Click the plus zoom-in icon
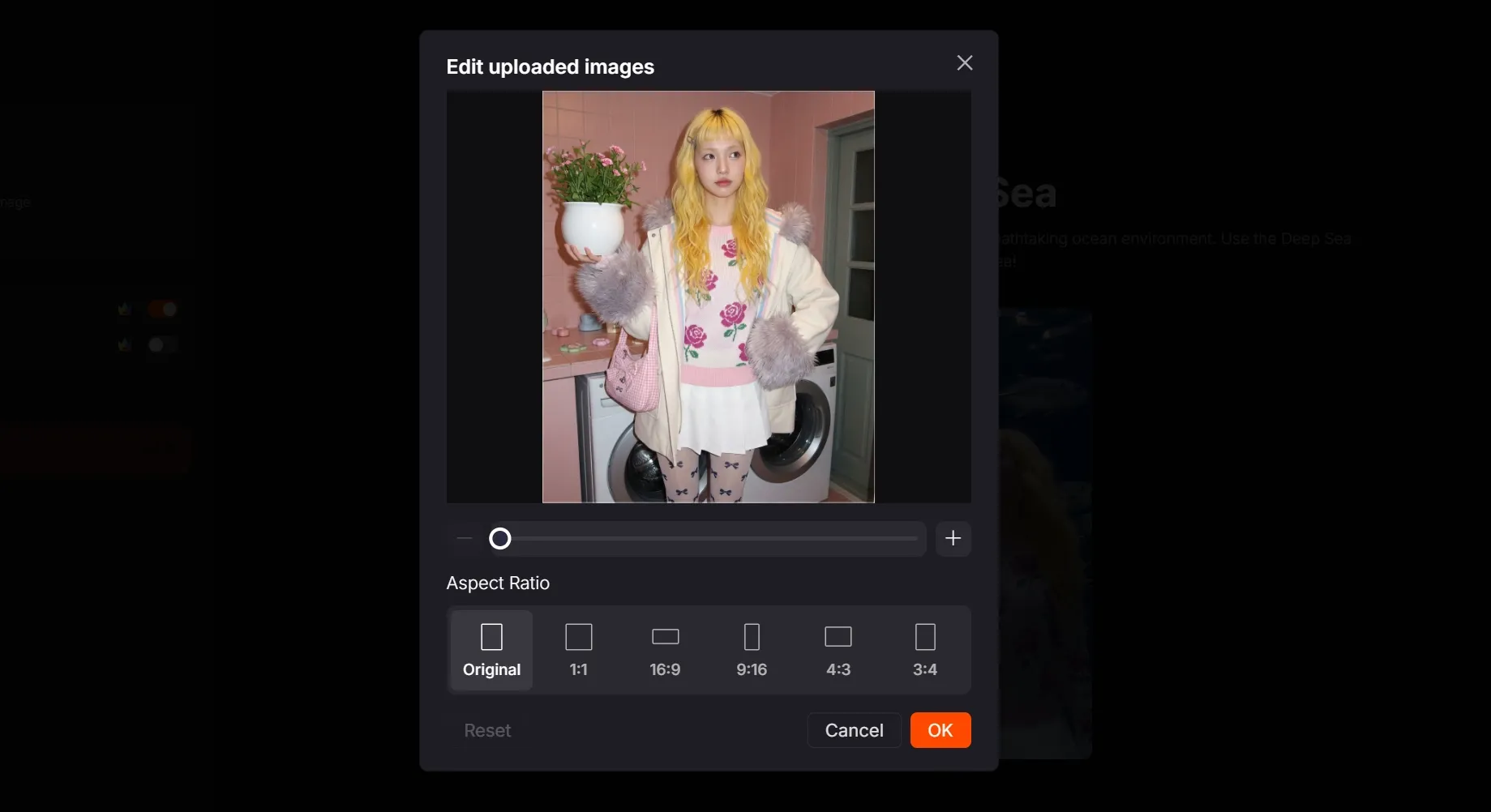Screen dimensions: 1491x812 (953, 538)
